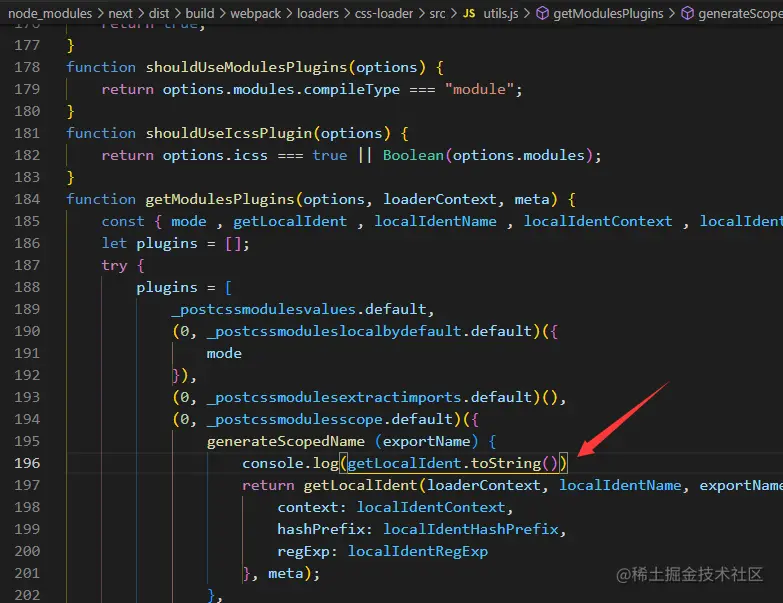The height and width of the screenshot is (603, 783).
Task: Click line number 196 in gutter
Action: (x=27, y=463)
